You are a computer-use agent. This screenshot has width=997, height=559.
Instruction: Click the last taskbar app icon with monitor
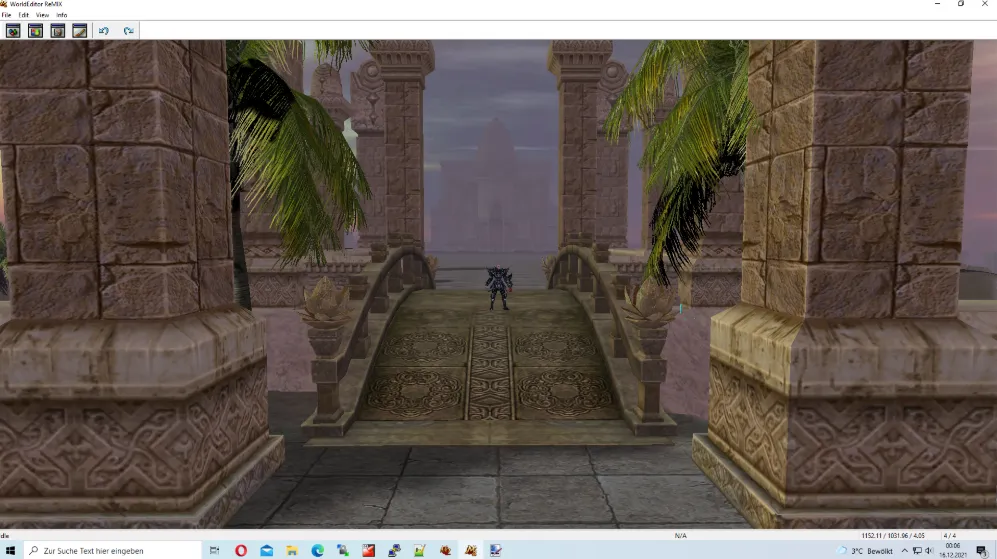click(496, 551)
